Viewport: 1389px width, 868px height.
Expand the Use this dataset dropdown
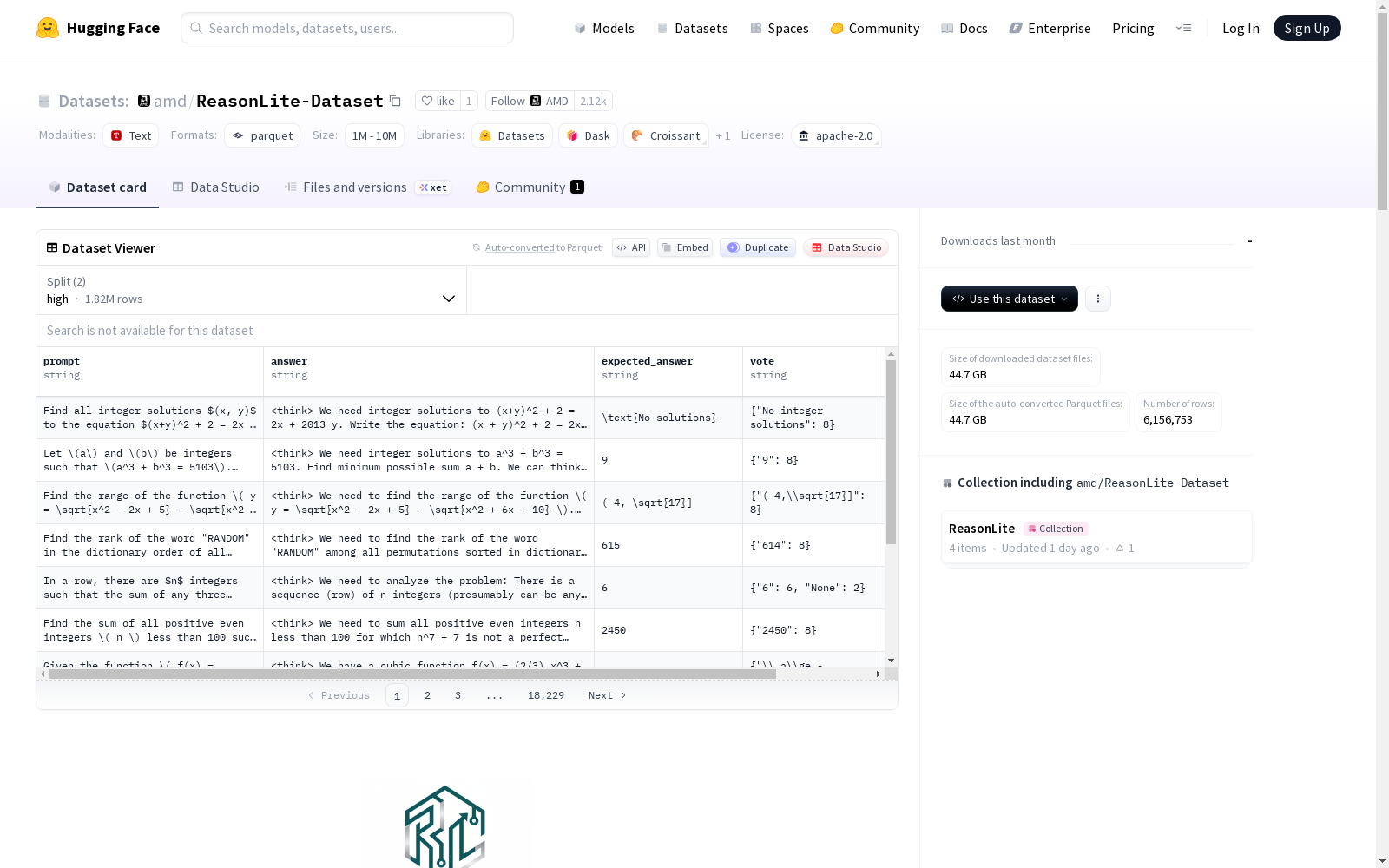(x=1010, y=299)
